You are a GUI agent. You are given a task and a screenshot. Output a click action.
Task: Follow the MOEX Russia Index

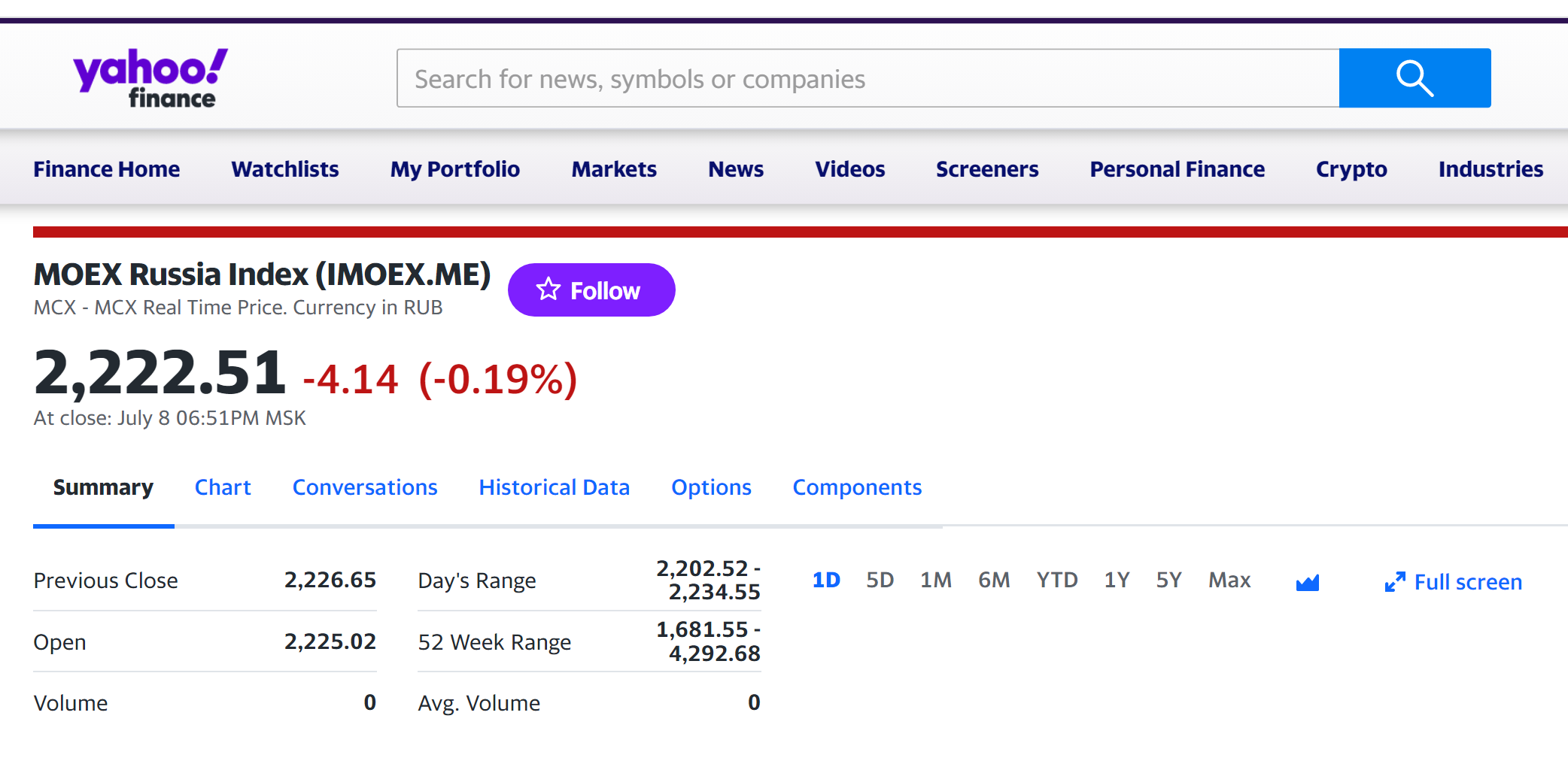point(591,290)
